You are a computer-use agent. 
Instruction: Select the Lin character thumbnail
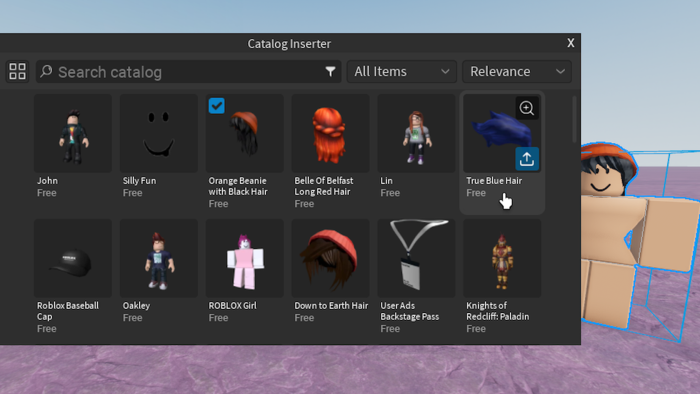tap(416, 133)
